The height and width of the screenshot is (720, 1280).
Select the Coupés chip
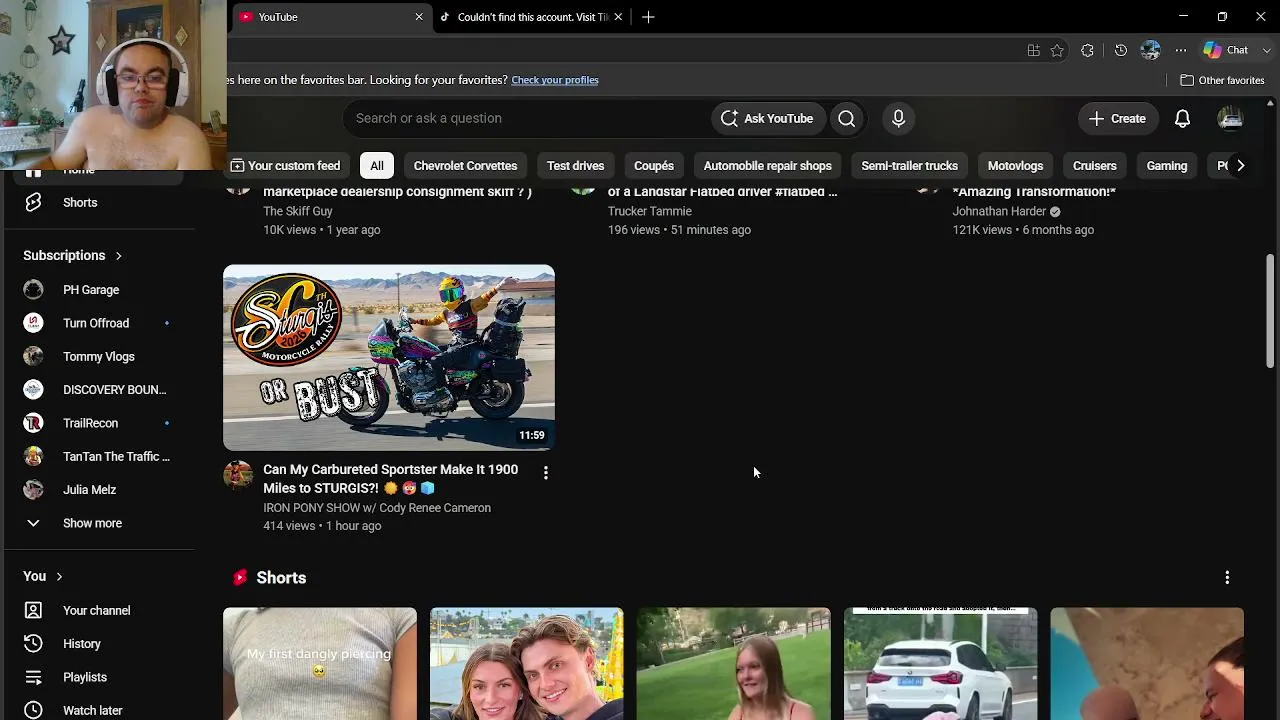tap(654, 166)
